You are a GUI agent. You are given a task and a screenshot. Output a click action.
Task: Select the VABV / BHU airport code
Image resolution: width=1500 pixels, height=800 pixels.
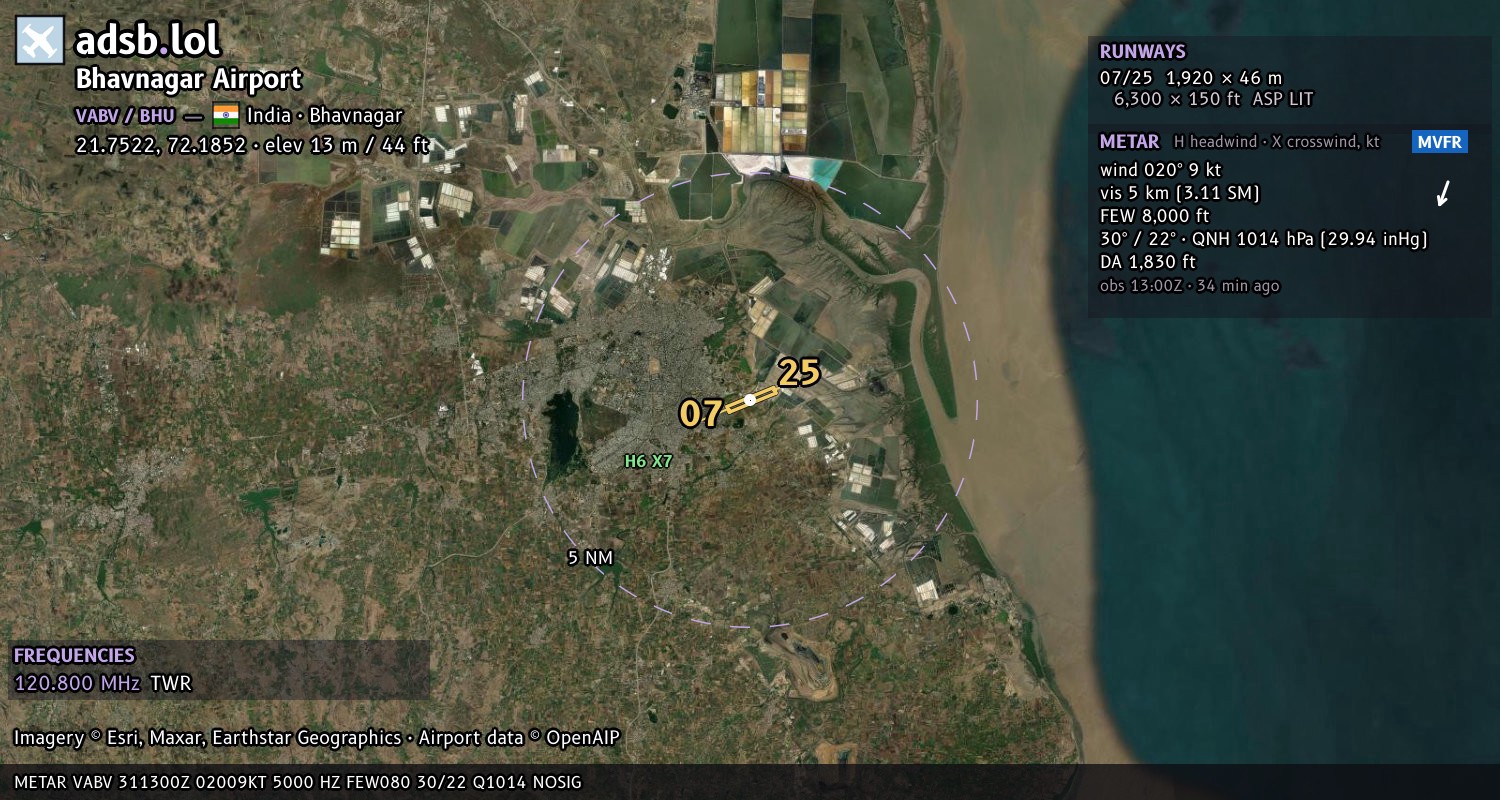tap(125, 115)
